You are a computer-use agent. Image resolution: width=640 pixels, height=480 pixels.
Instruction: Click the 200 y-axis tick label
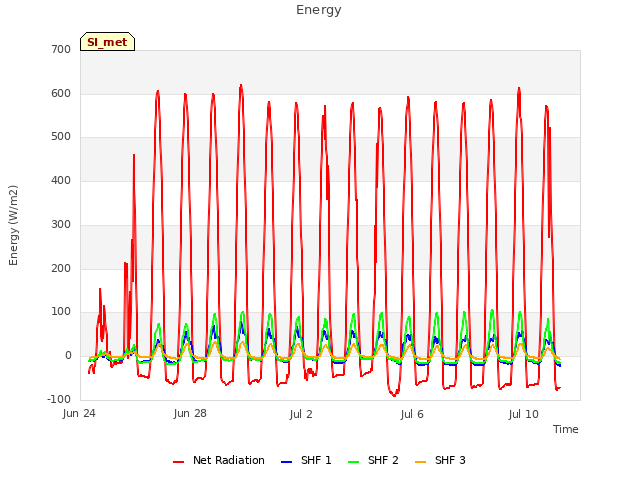[61, 269]
